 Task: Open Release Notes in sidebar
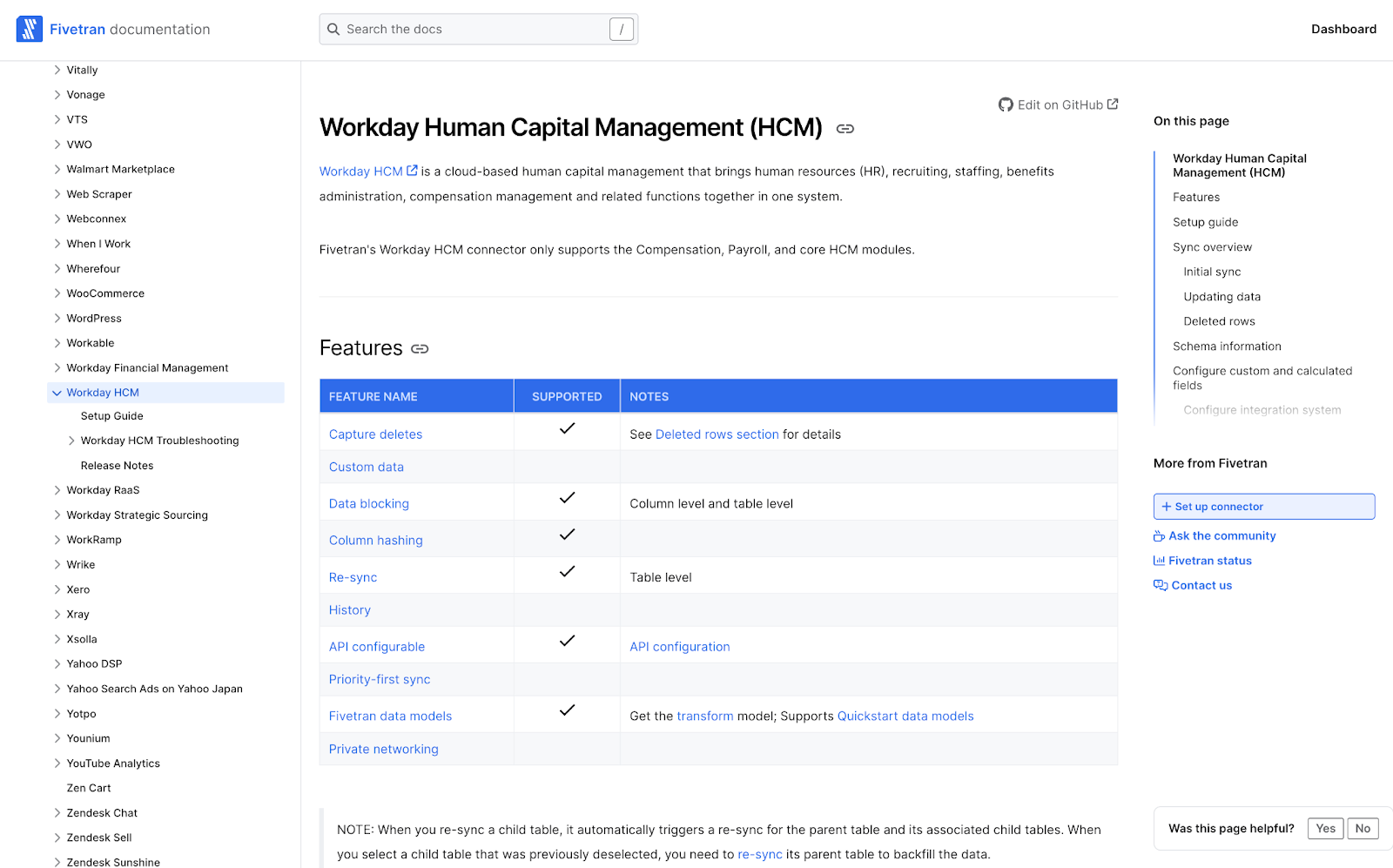(117, 466)
